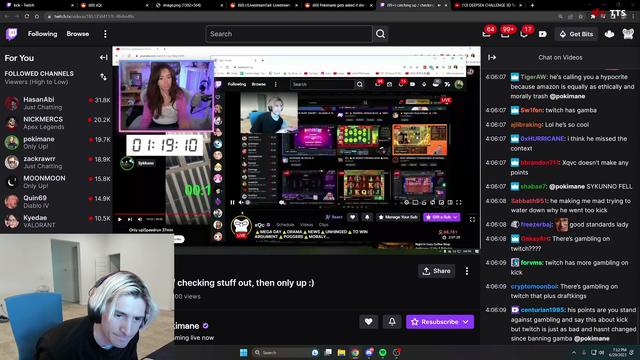Switch to the image.png browser tab

coord(190,5)
